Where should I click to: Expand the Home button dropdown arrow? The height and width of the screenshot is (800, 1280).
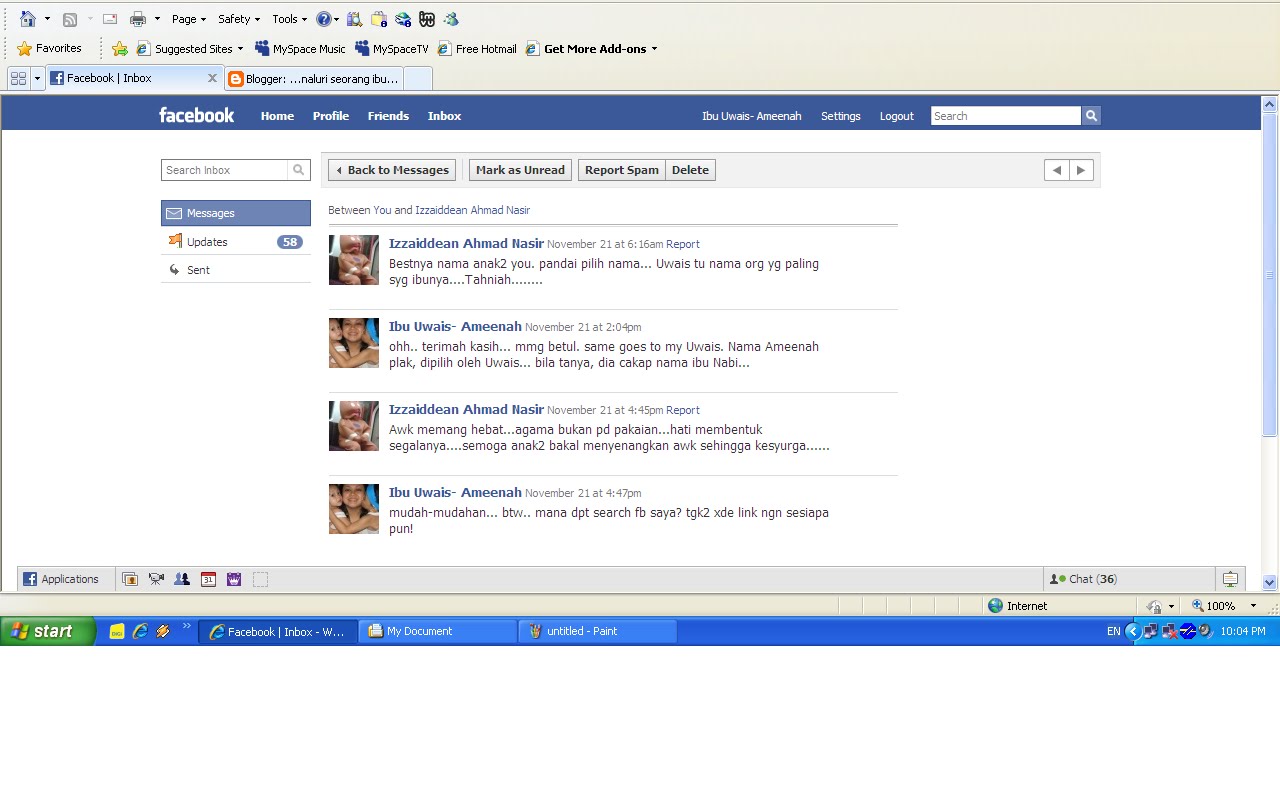click(x=47, y=19)
